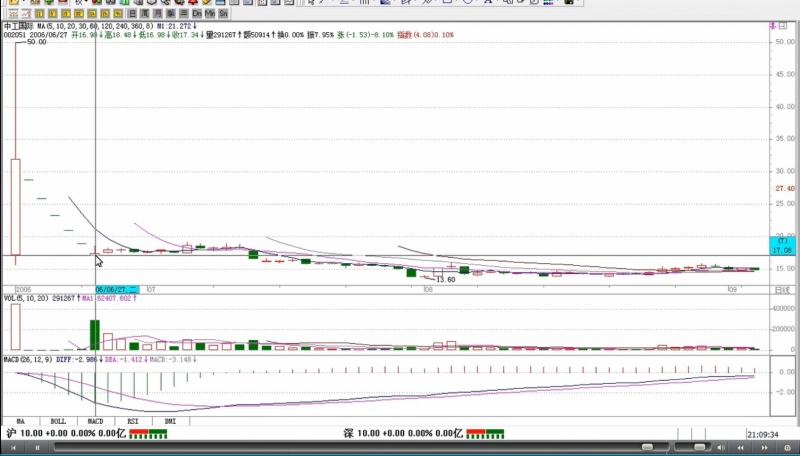Click the Sn period toolbar icon
The height and width of the screenshot is (456, 800).
click(223, 14)
